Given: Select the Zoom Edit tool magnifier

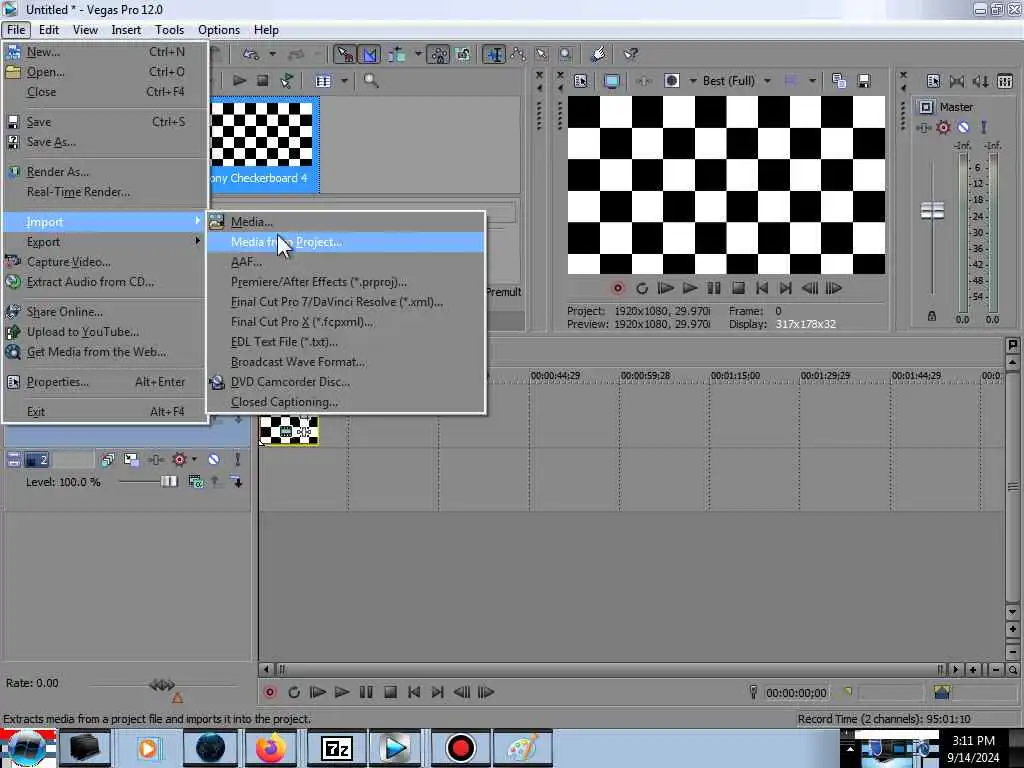Looking at the screenshot, I should (566, 55).
